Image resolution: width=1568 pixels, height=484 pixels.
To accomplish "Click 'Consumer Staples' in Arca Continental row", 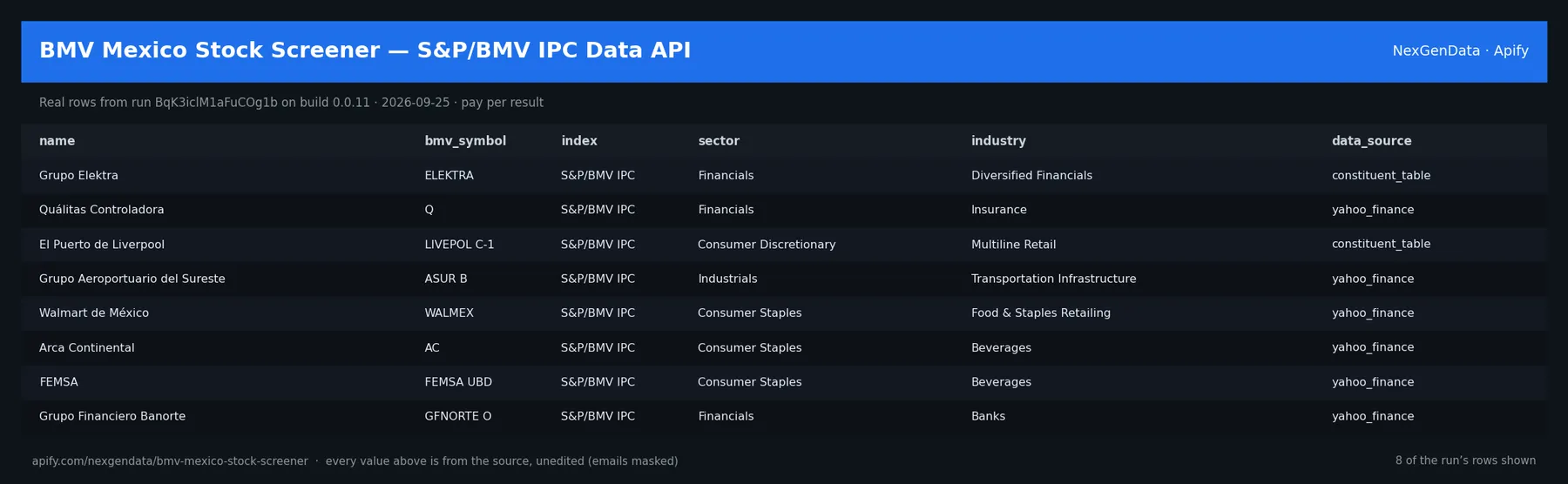I will (749, 347).
